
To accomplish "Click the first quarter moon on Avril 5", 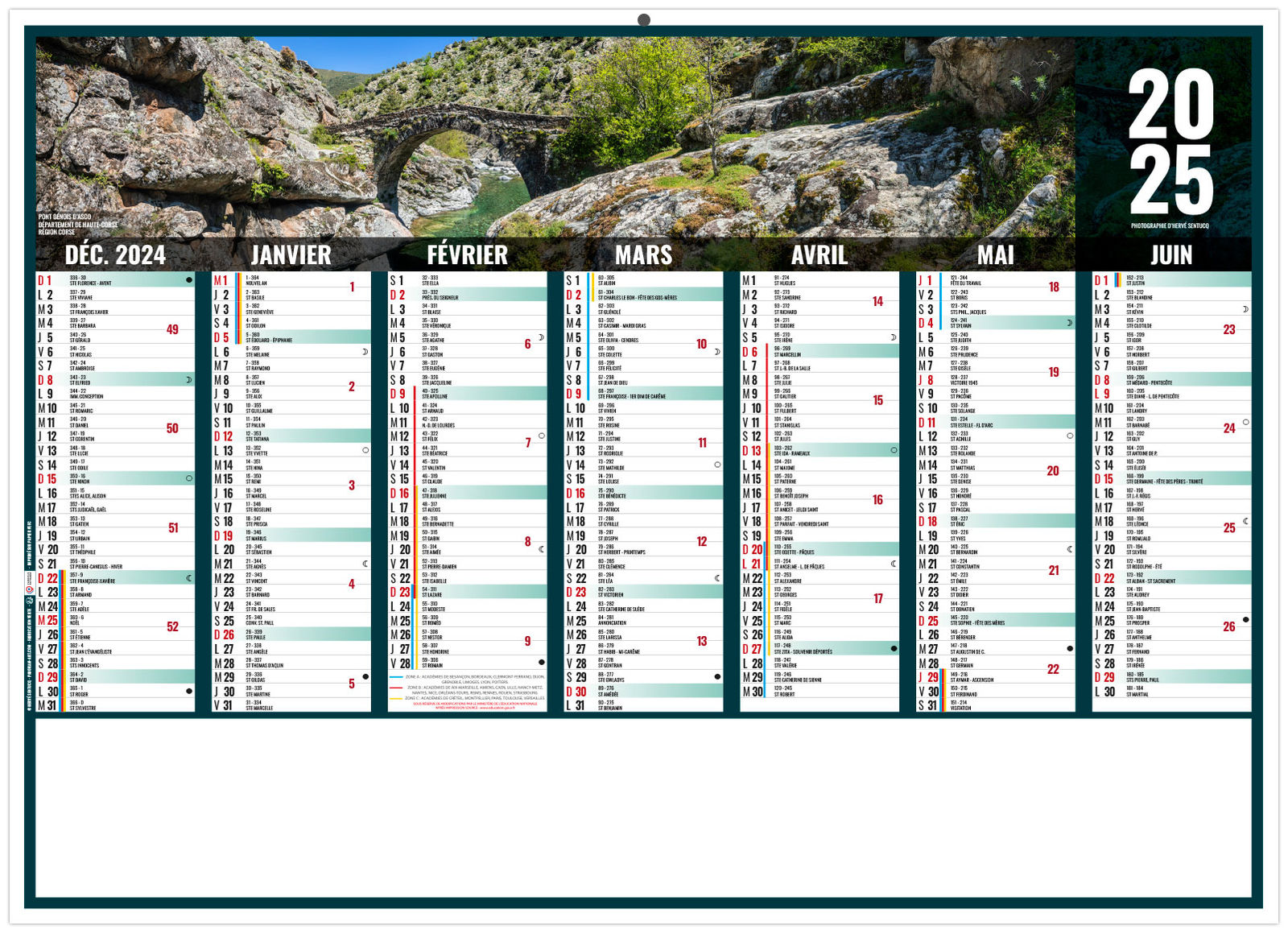I will point(894,337).
